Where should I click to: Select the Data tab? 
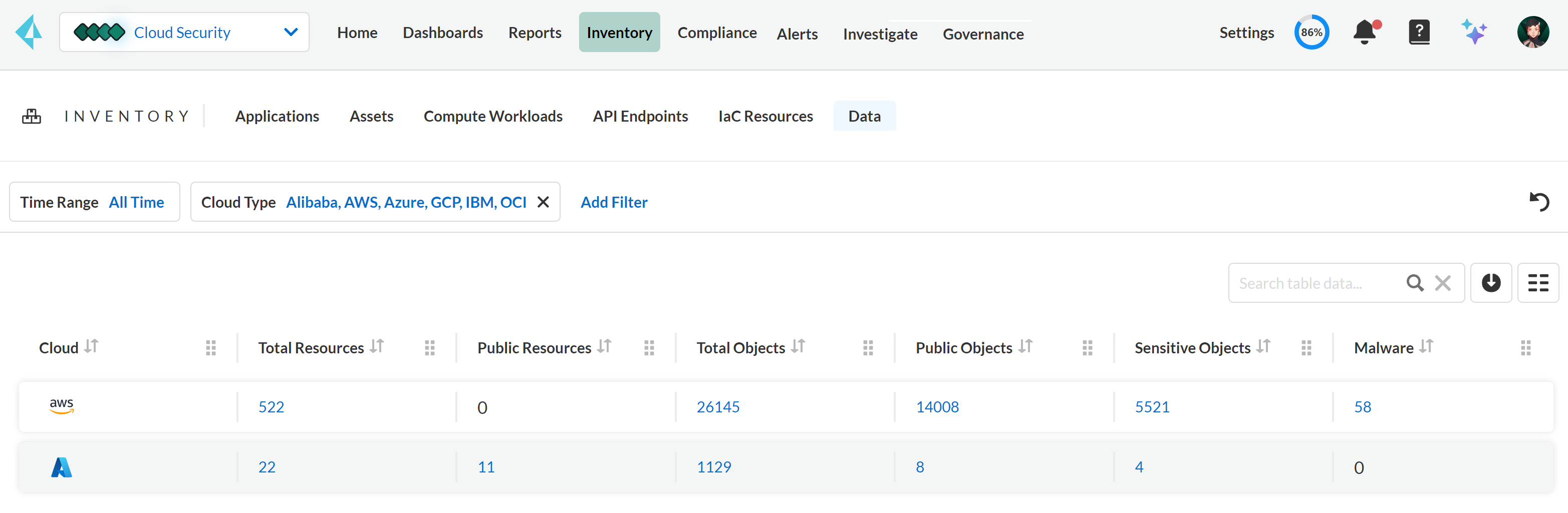pyautogui.click(x=864, y=116)
